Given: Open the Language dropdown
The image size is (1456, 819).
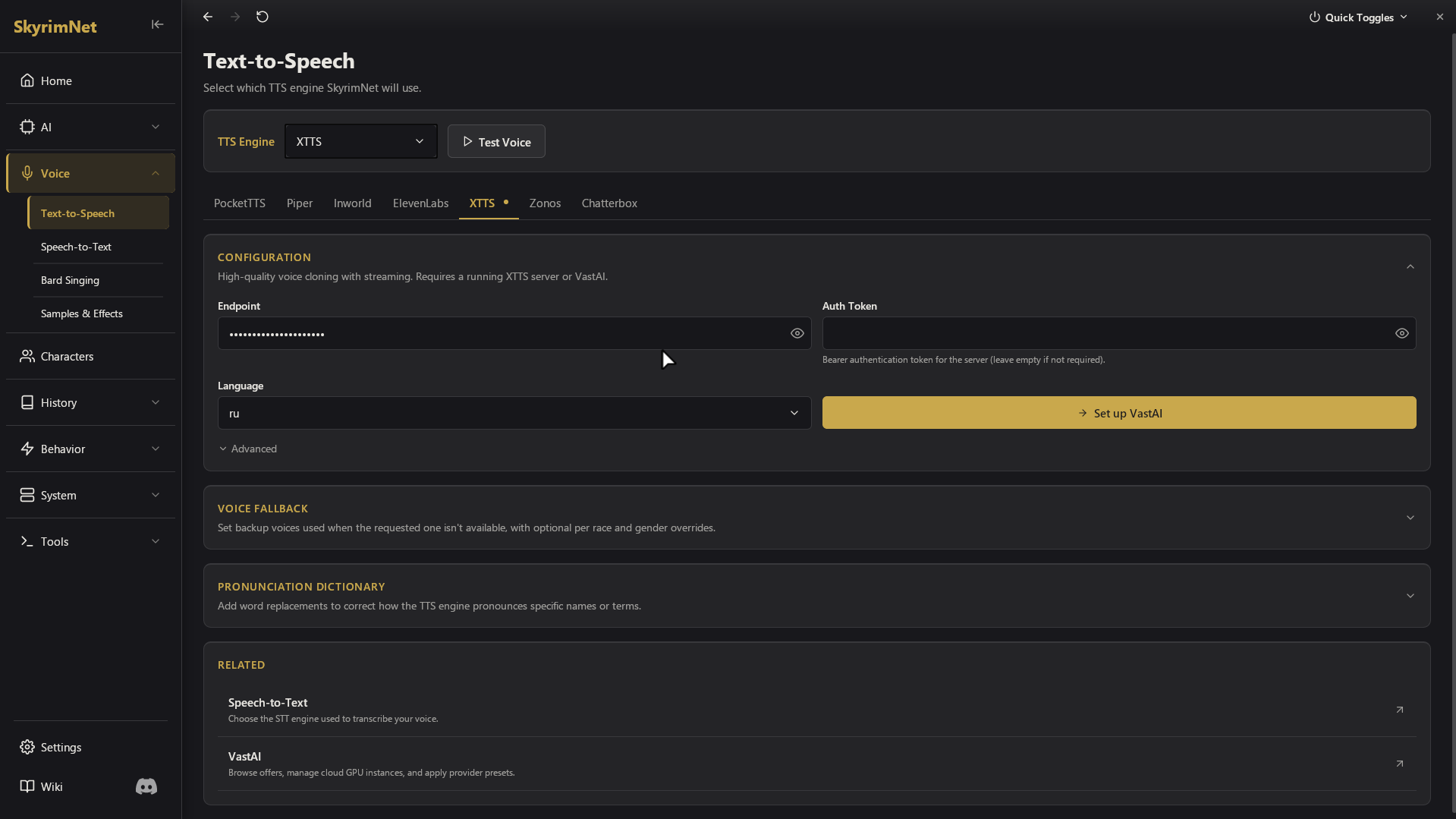Looking at the screenshot, I should [x=514, y=413].
